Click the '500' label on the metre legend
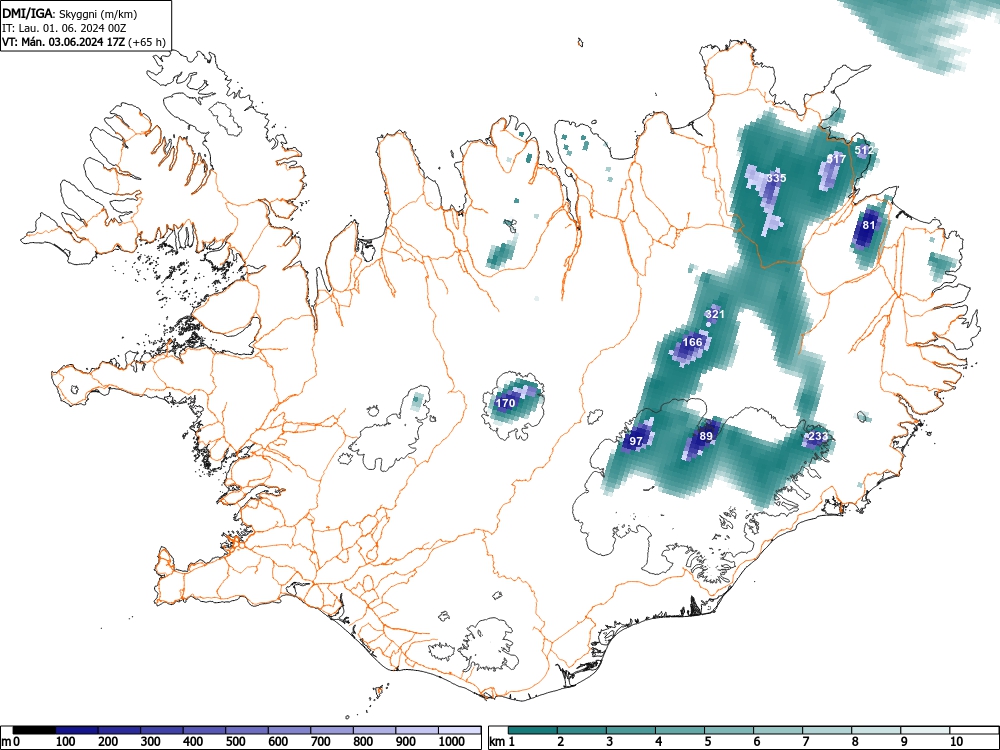The width and height of the screenshot is (1000, 750). [x=235, y=742]
